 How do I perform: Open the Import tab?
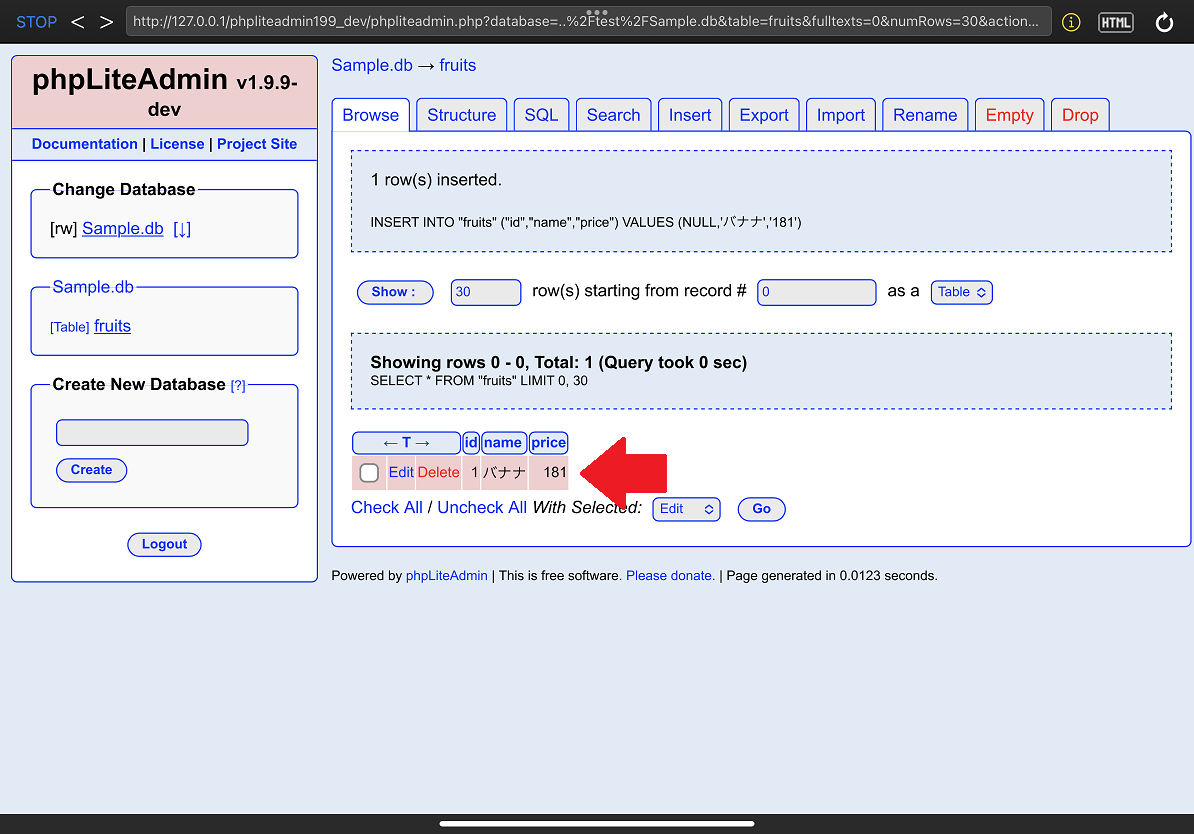point(841,115)
